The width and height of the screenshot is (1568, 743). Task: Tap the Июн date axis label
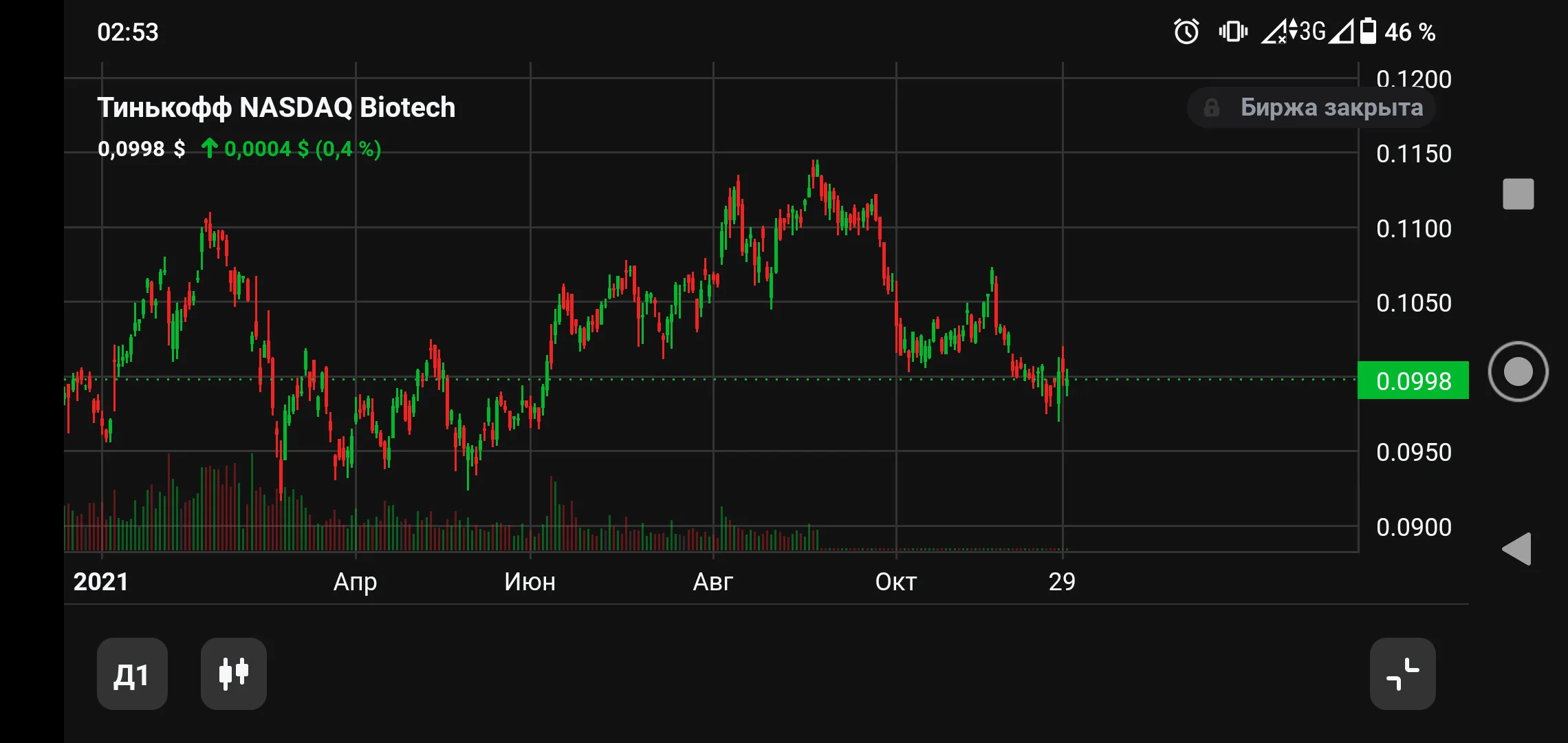pyautogui.click(x=530, y=582)
